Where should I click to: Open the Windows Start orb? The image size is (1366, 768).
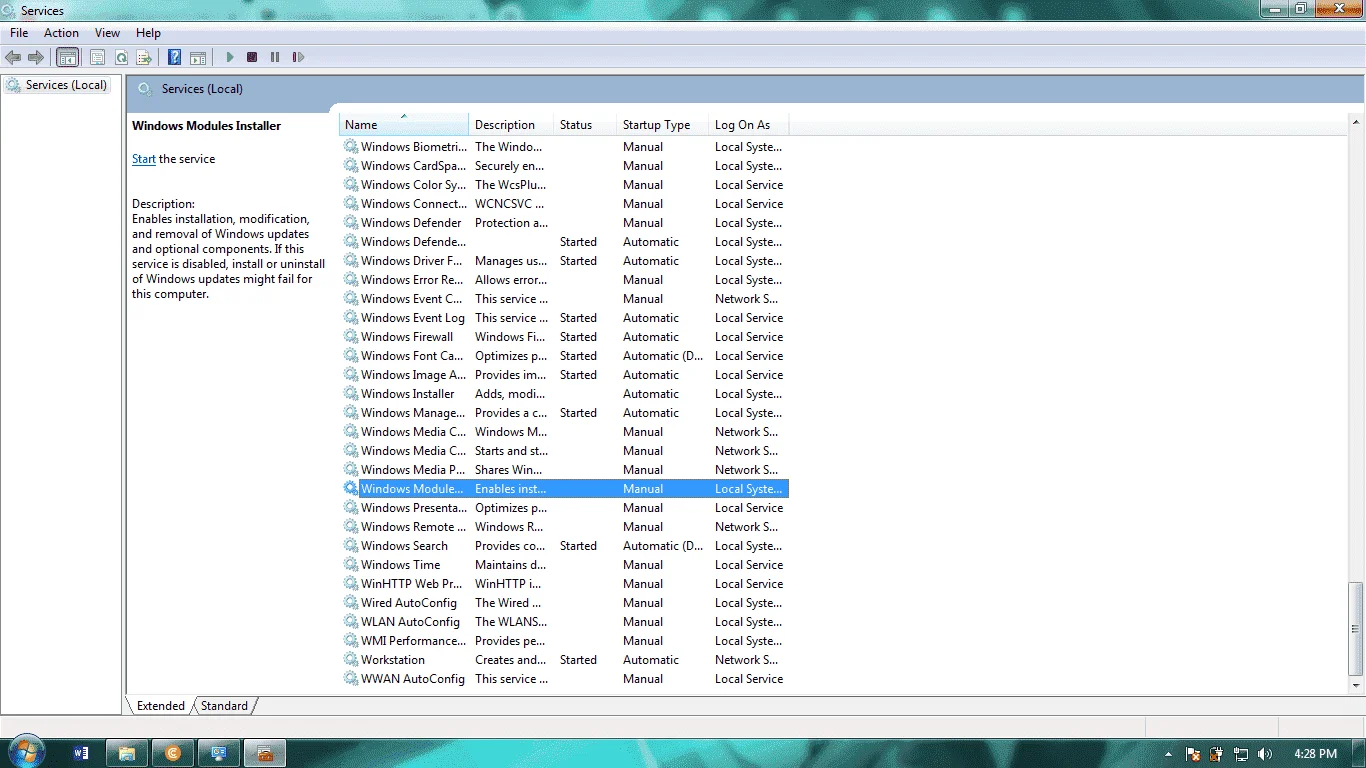coord(25,752)
